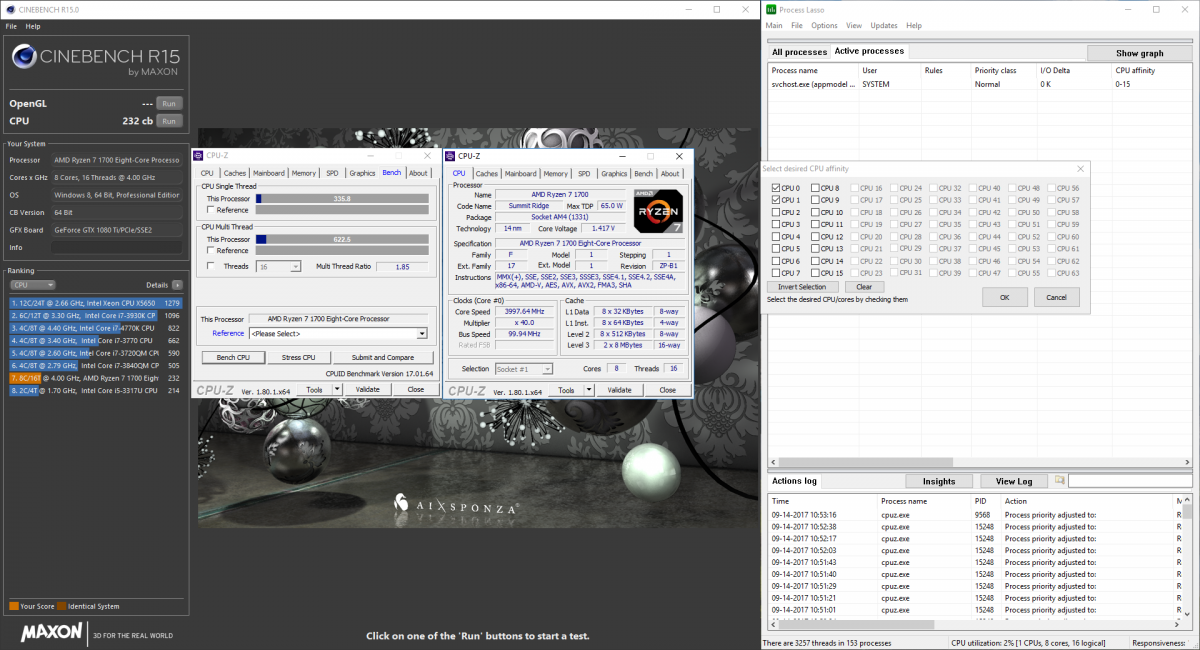The height and width of the screenshot is (650, 1200).
Task: Click the CPU-Z CPU tab window title icon
Action: (450, 156)
